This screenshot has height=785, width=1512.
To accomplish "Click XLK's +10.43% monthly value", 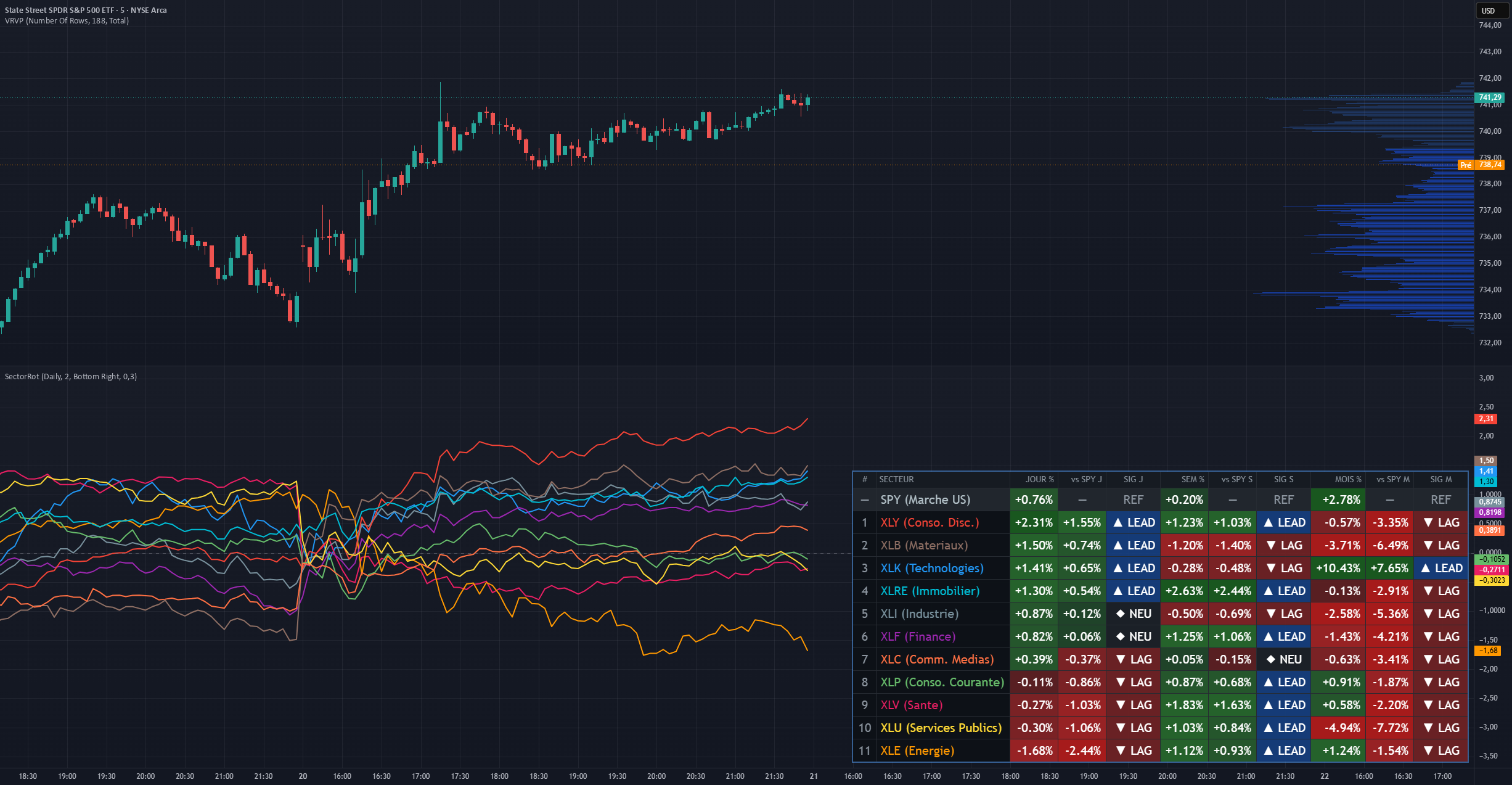I will tap(1338, 568).
